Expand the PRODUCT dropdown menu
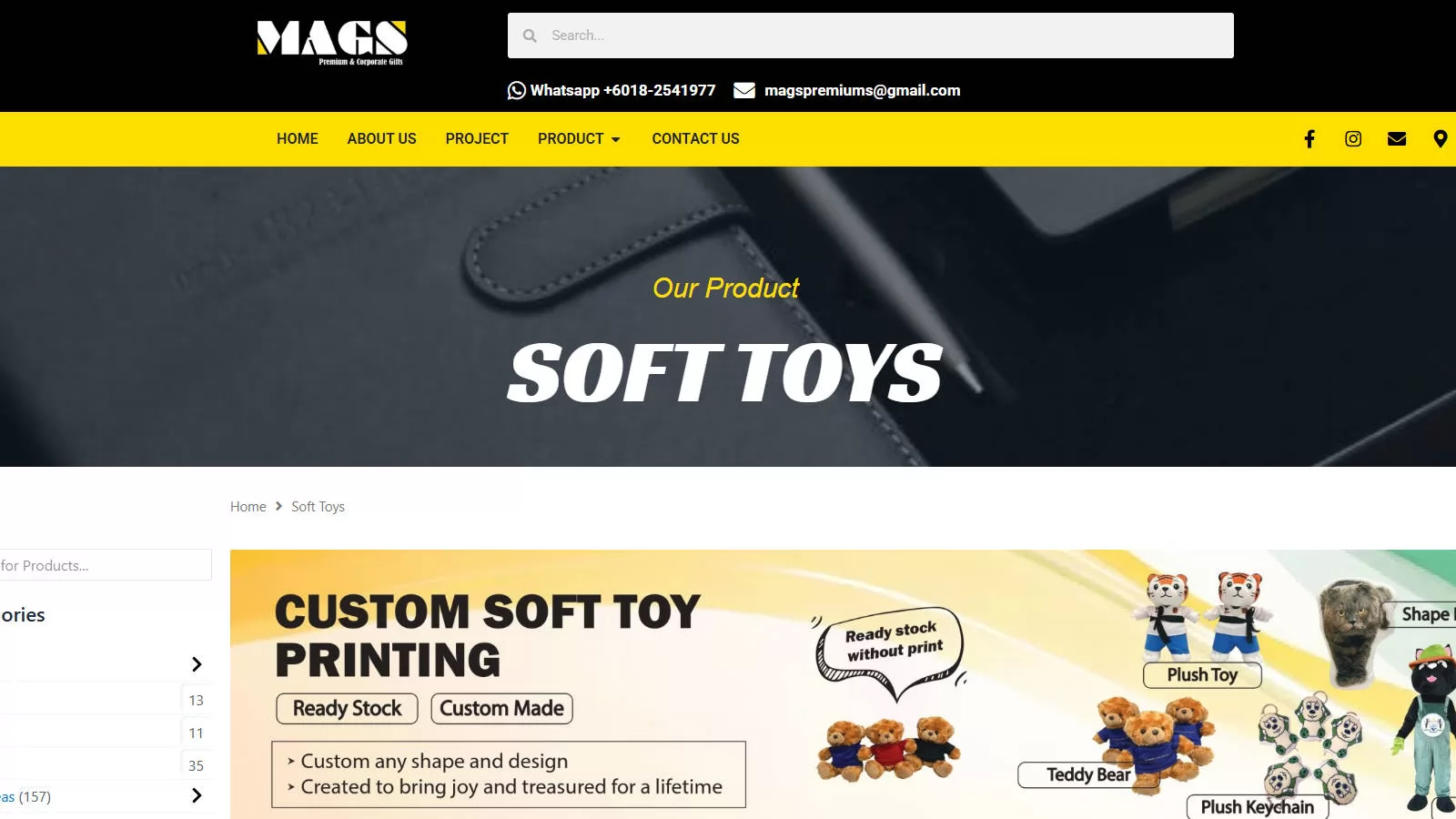The width and height of the screenshot is (1456, 819). 579,139
